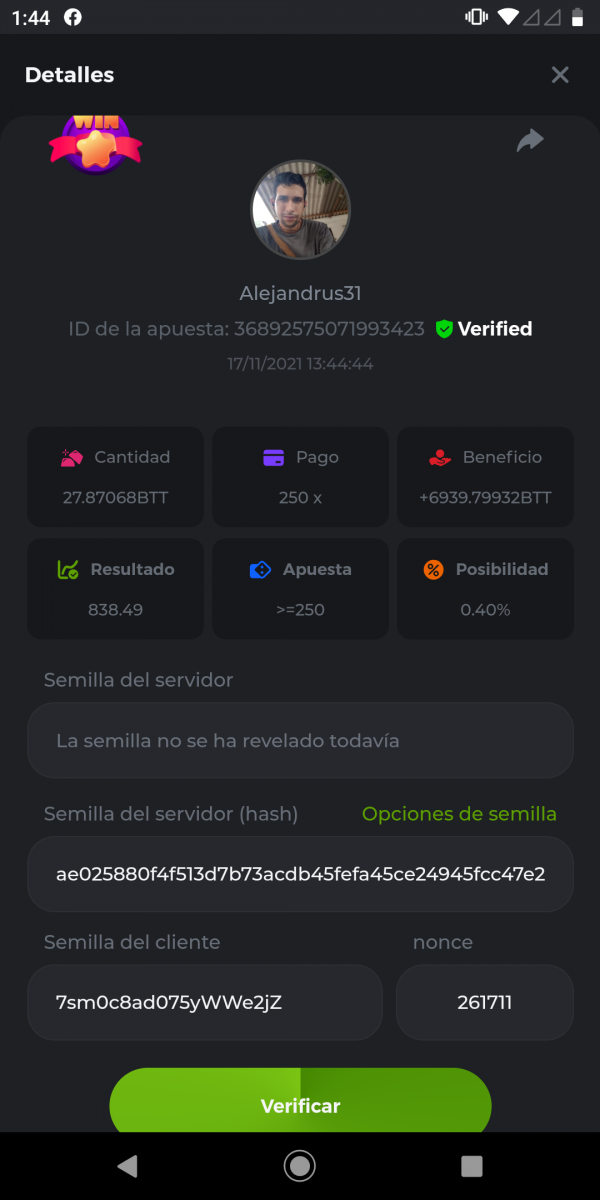
Task: Tap the username Alejandrus31
Action: pyautogui.click(x=300, y=294)
